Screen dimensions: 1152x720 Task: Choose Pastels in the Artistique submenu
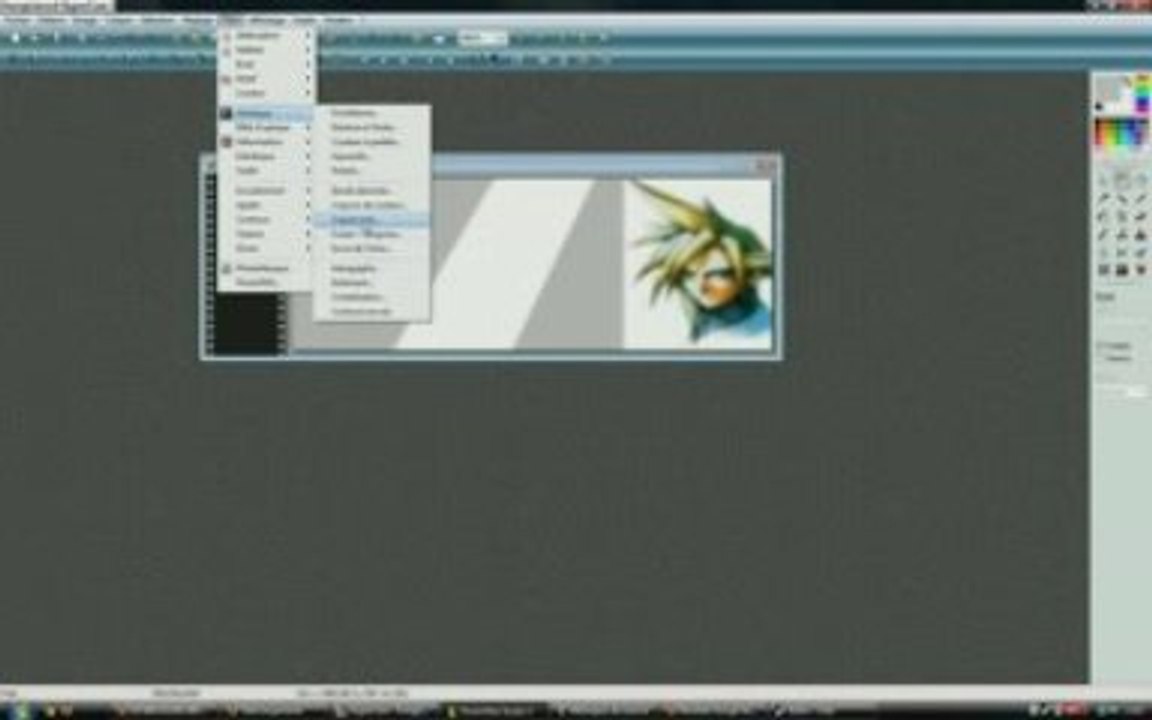tap(372, 170)
